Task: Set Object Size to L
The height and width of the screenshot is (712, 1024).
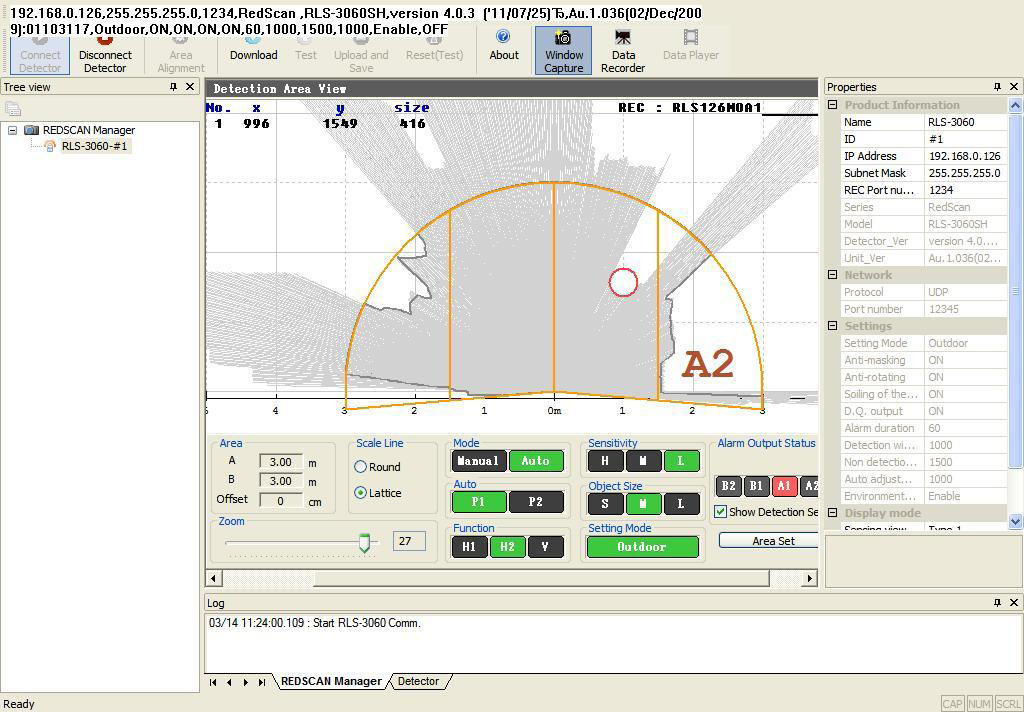Action: pyautogui.click(x=681, y=504)
